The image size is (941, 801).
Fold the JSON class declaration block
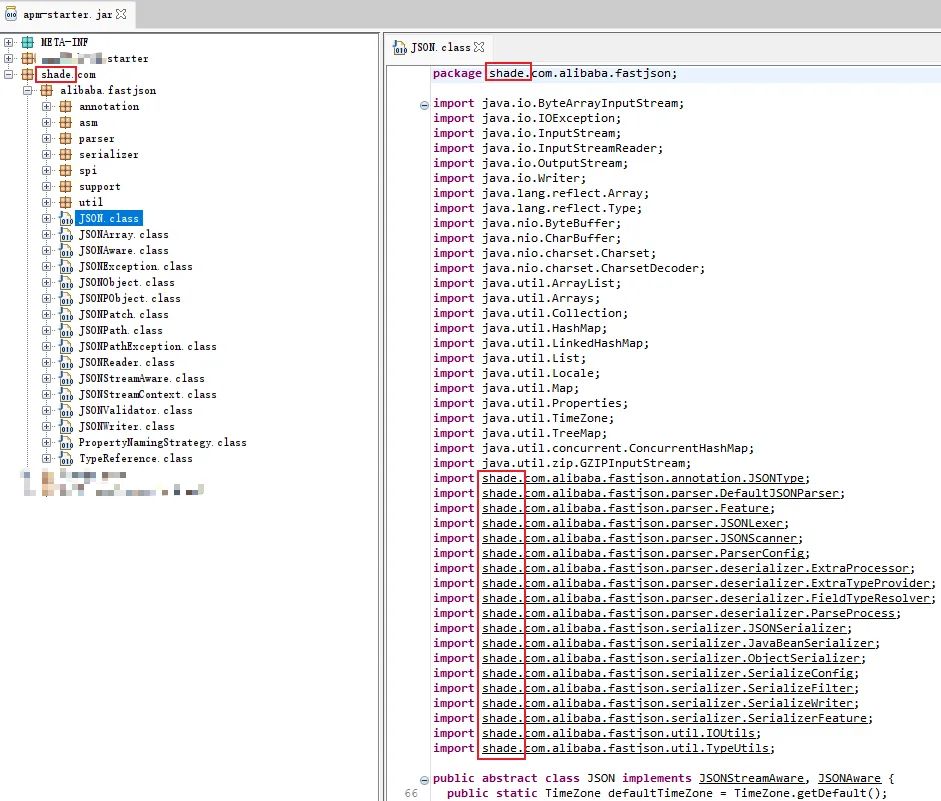tap(424, 780)
